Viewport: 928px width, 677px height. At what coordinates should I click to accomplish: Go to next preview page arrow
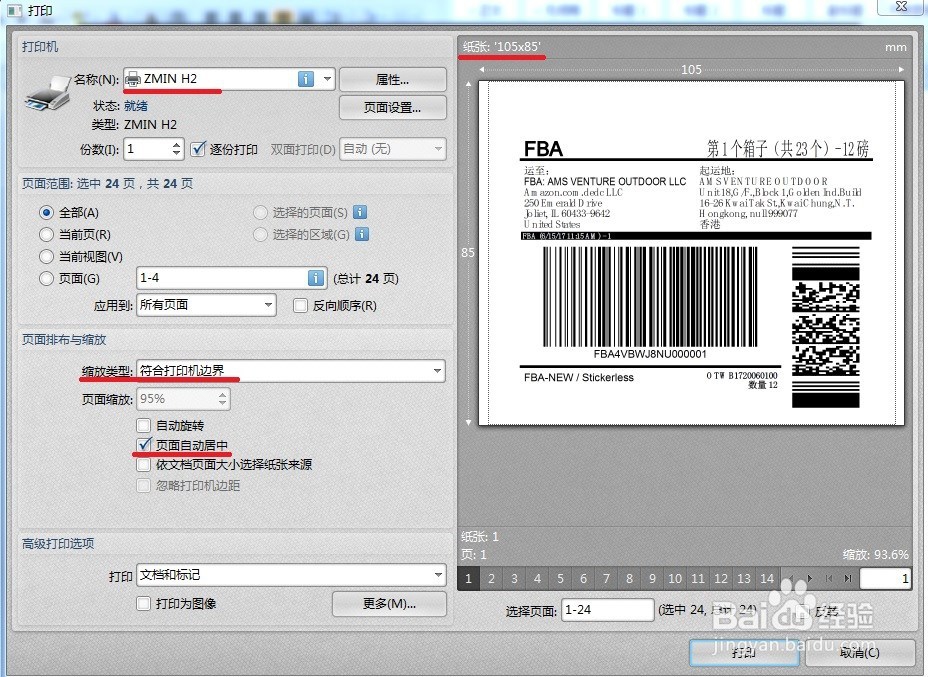coord(809,579)
